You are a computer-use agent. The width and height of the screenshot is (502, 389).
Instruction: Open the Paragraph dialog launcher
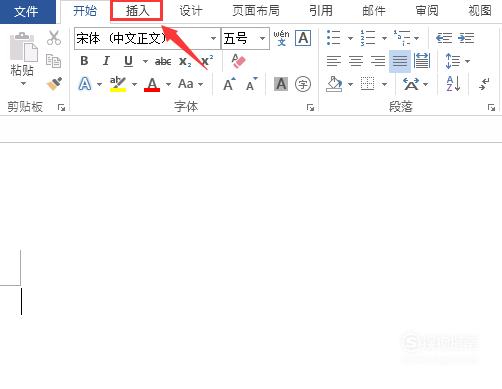491,107
